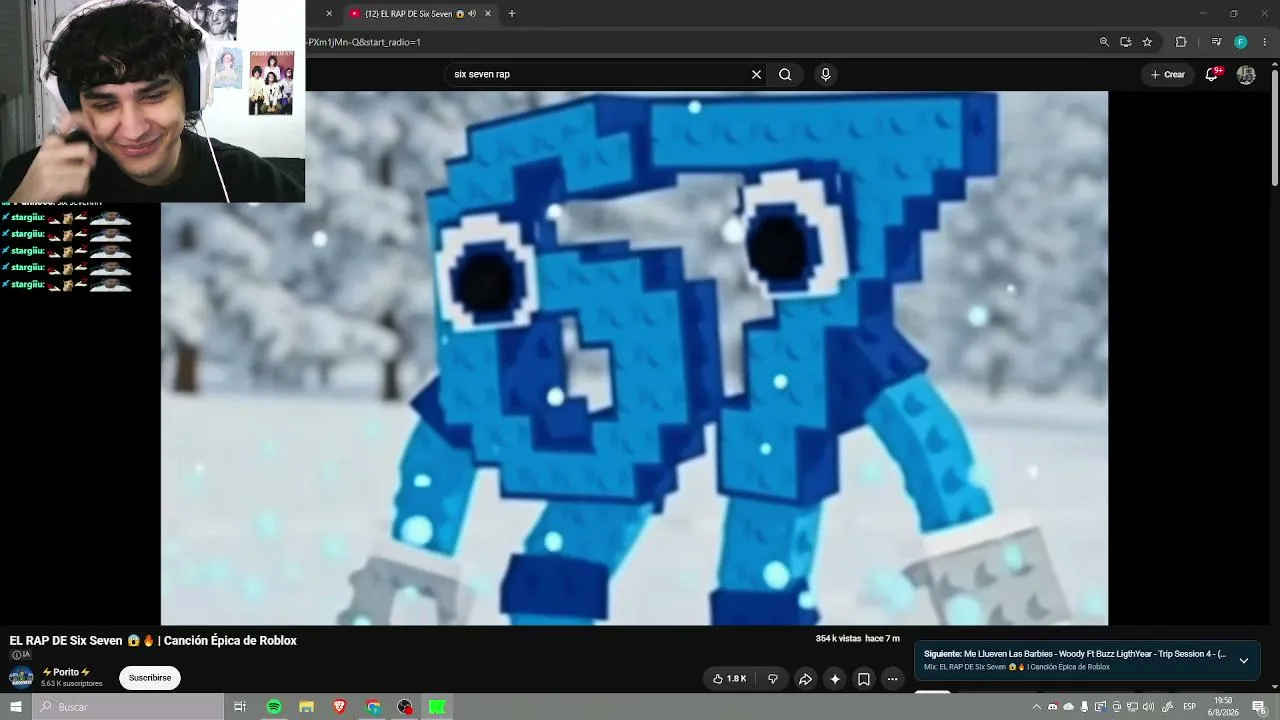This screenshot has width=1280, height=720.
Task: Open the clock showing 19:50
Action: [1223, 707]
